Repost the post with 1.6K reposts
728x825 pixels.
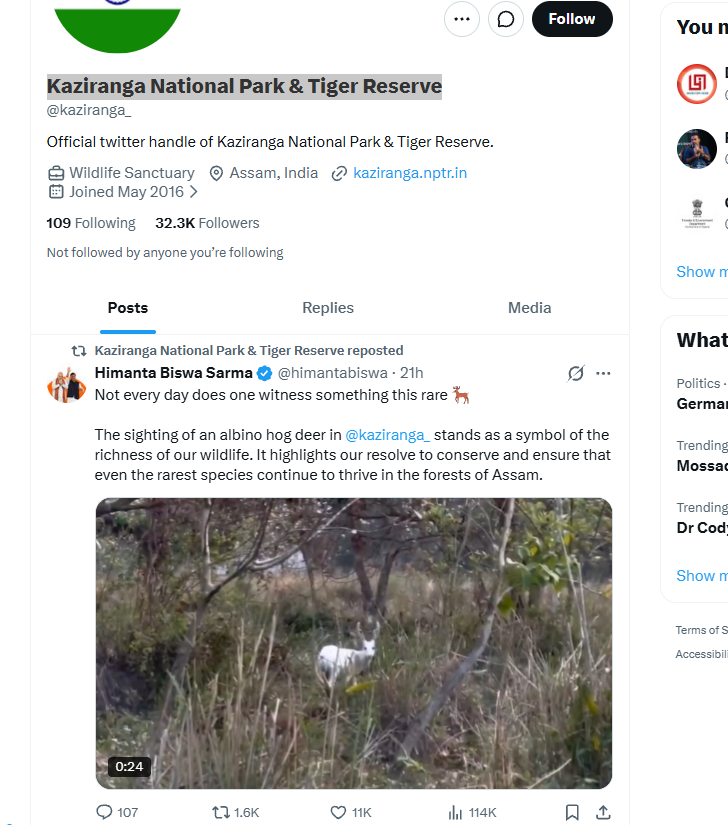coord(236,812)
